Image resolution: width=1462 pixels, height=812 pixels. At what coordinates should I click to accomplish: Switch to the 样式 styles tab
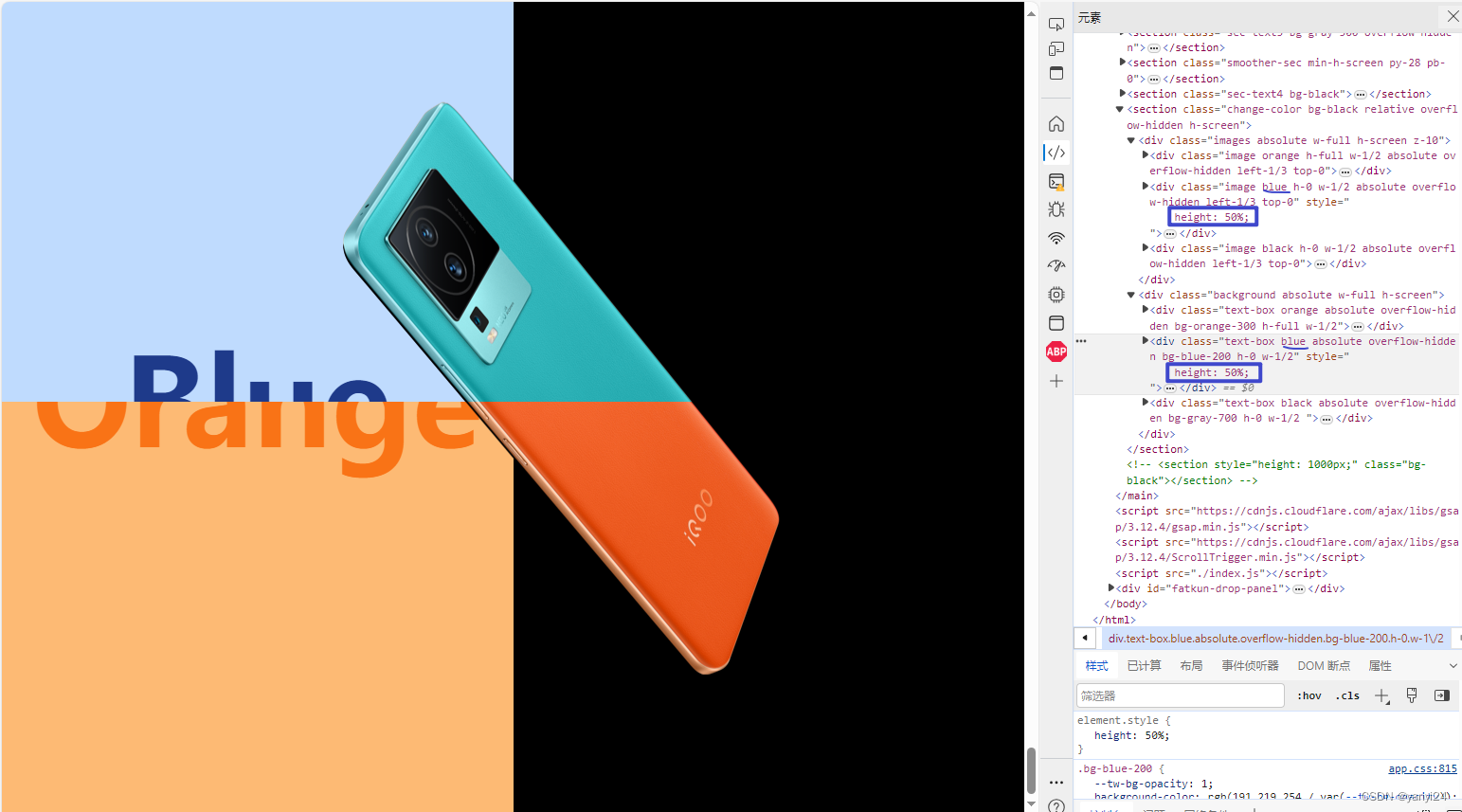point(1096,666)
